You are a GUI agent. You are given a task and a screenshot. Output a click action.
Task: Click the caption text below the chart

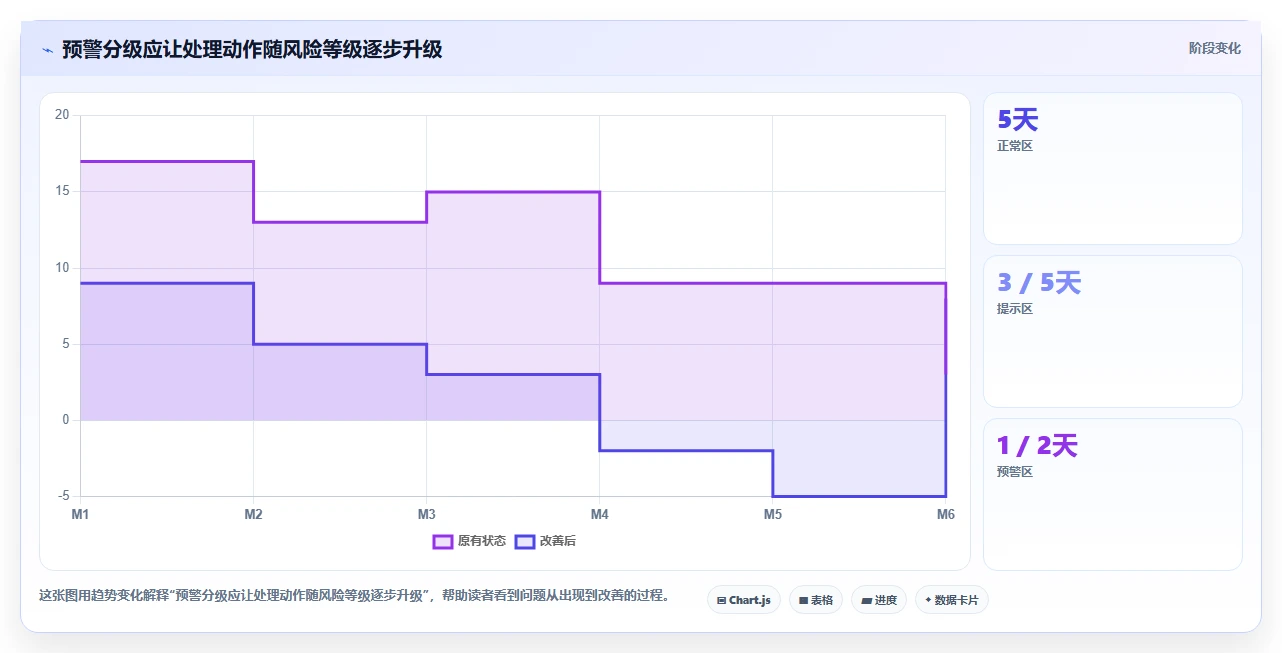pyautogui.click(x=354, y=596)
